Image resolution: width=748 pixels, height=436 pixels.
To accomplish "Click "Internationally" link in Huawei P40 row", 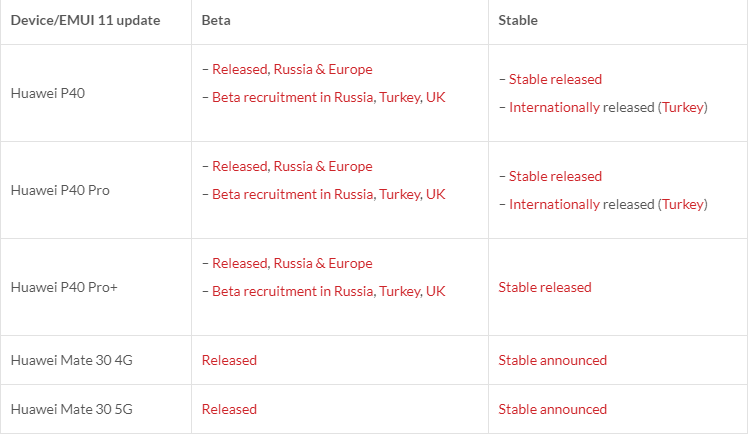I will (x=554, y=107).
